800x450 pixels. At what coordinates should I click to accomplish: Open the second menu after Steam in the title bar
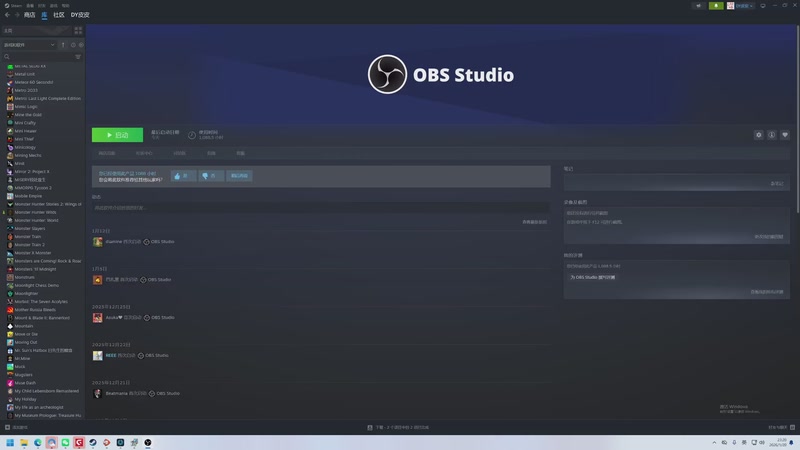(x=30, y=6)
